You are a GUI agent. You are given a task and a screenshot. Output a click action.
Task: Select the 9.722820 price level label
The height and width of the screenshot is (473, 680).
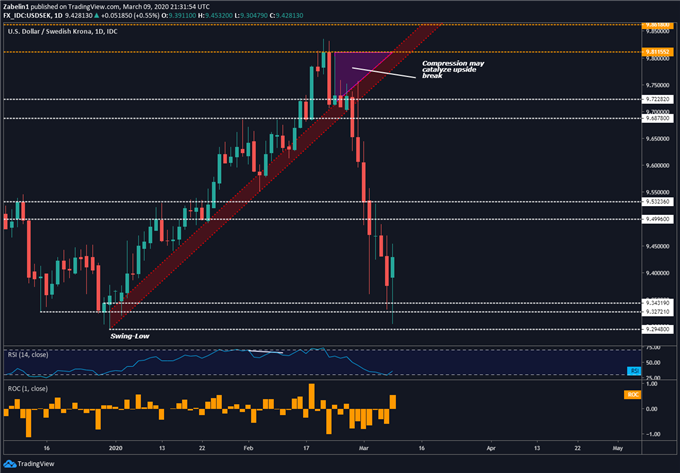[x=658, y=99]
